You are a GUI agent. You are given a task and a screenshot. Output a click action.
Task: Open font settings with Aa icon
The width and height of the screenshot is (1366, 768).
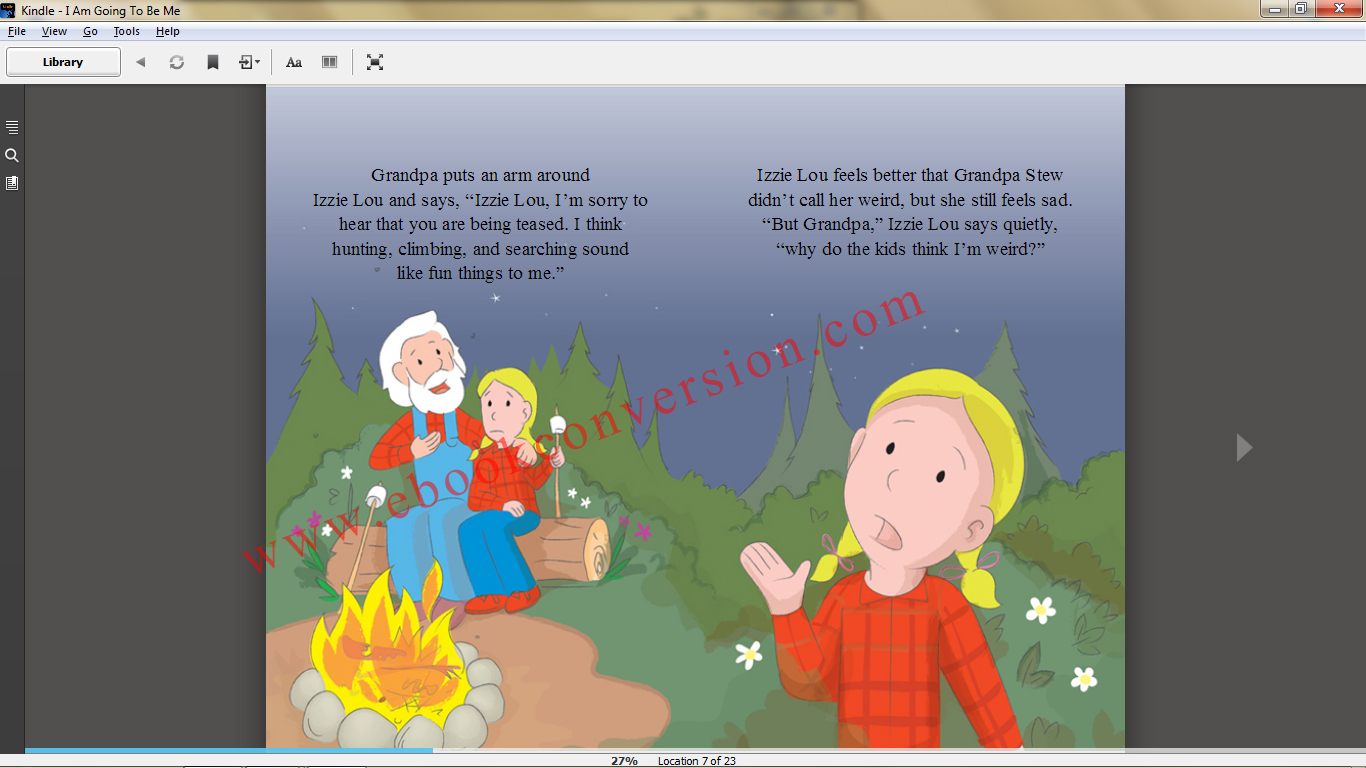point(294,62)
